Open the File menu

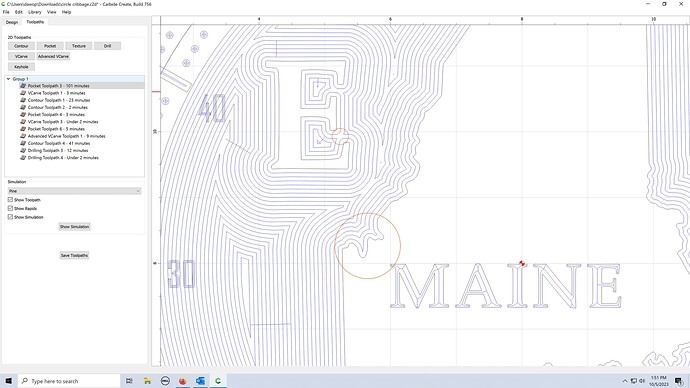point(6,12)
